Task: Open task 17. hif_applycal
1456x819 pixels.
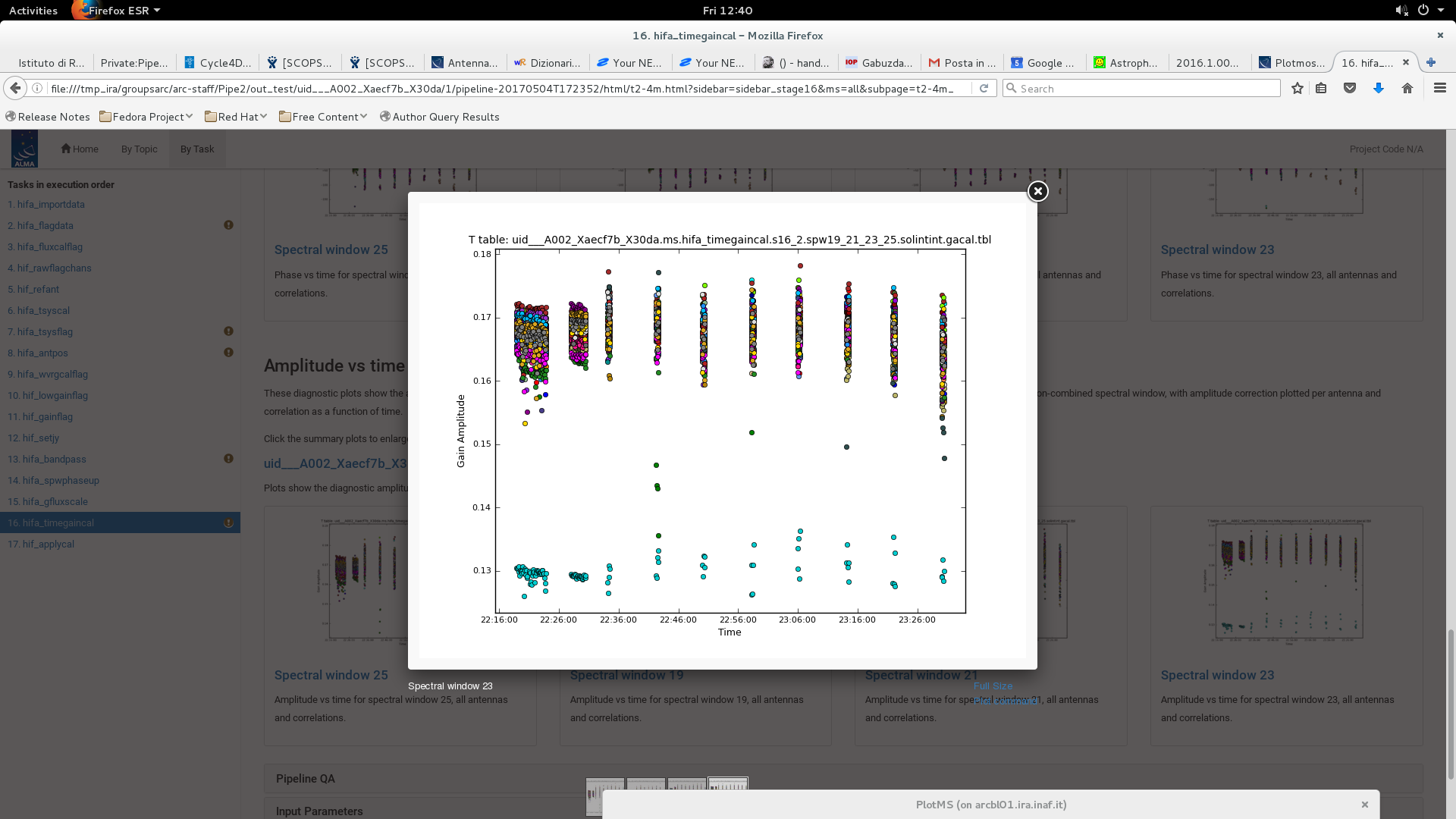Action: [41, 544]
